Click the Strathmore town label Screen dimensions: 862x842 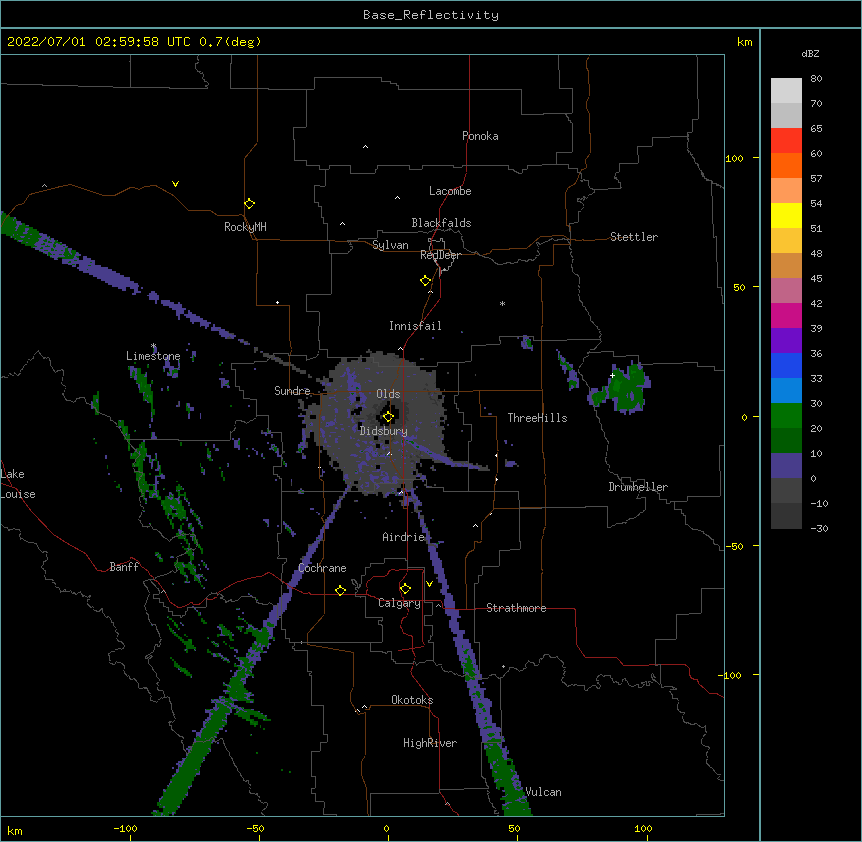click(x=516, y=608)
